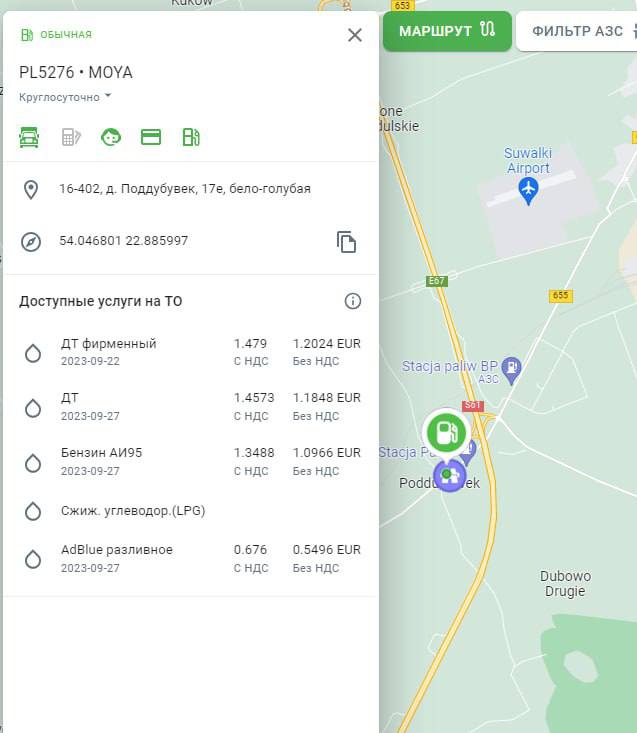Click the station address line
Screen dimensions: 637x733
(x=185, y=189)
